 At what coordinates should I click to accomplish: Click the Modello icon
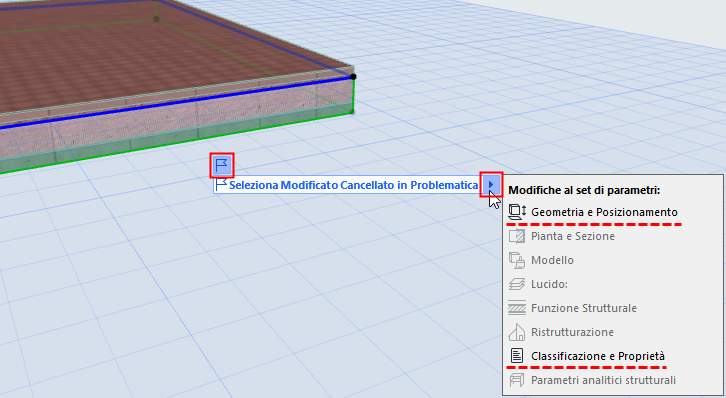(517, 260)
